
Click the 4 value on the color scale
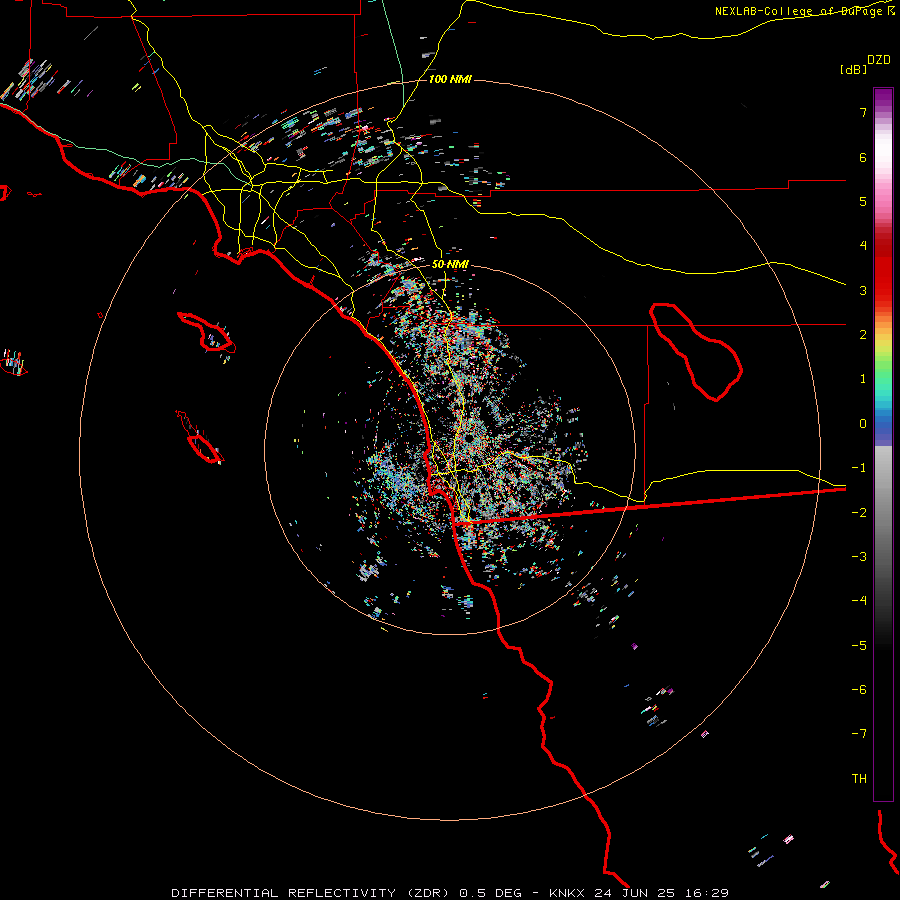pos(863,246)
